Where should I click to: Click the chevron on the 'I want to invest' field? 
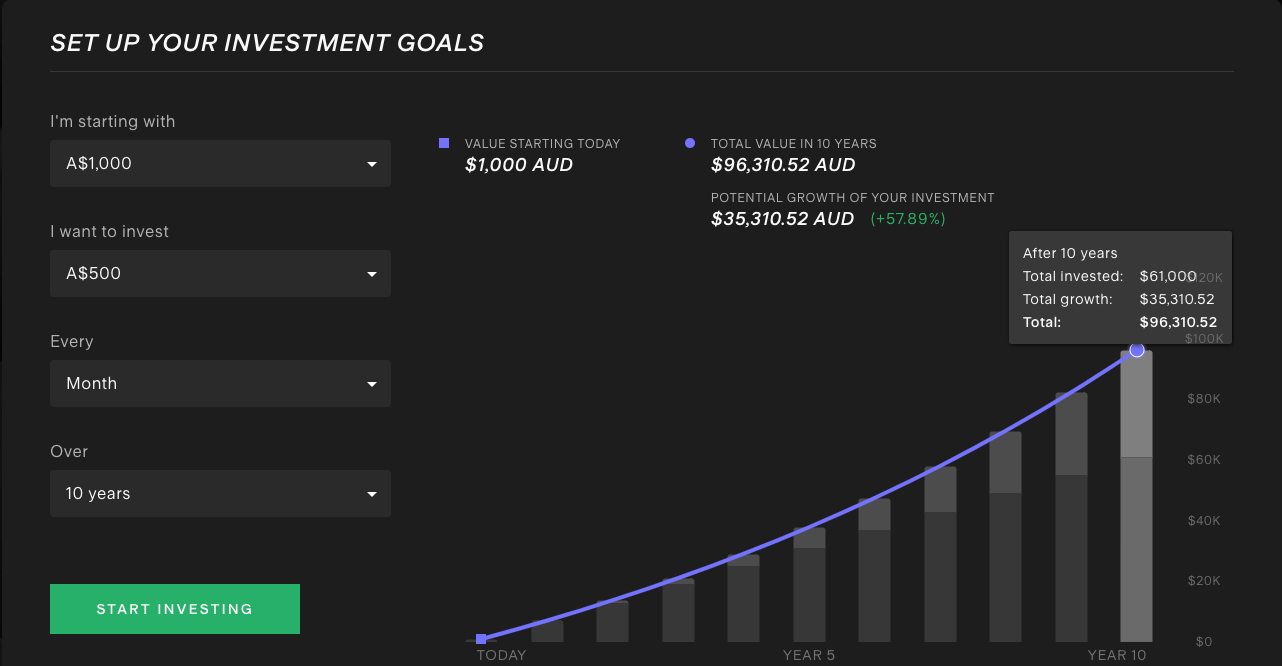tap(371, 273)
